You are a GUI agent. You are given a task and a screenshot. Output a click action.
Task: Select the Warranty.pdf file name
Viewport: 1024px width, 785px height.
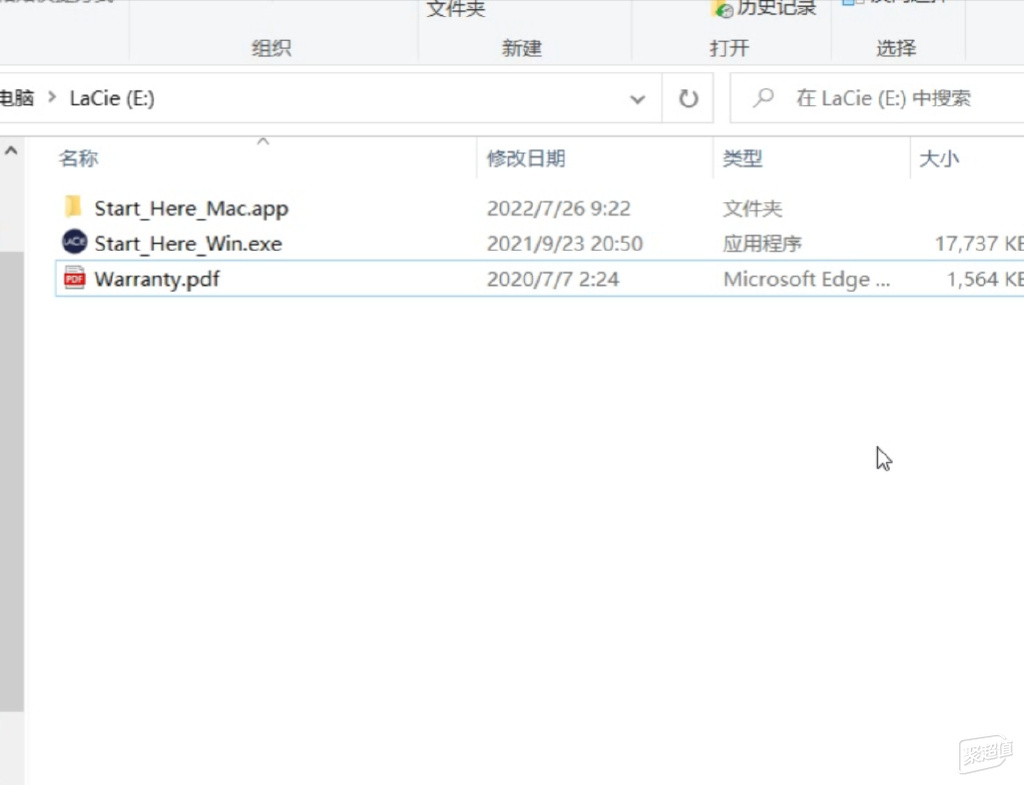(157, 279)
